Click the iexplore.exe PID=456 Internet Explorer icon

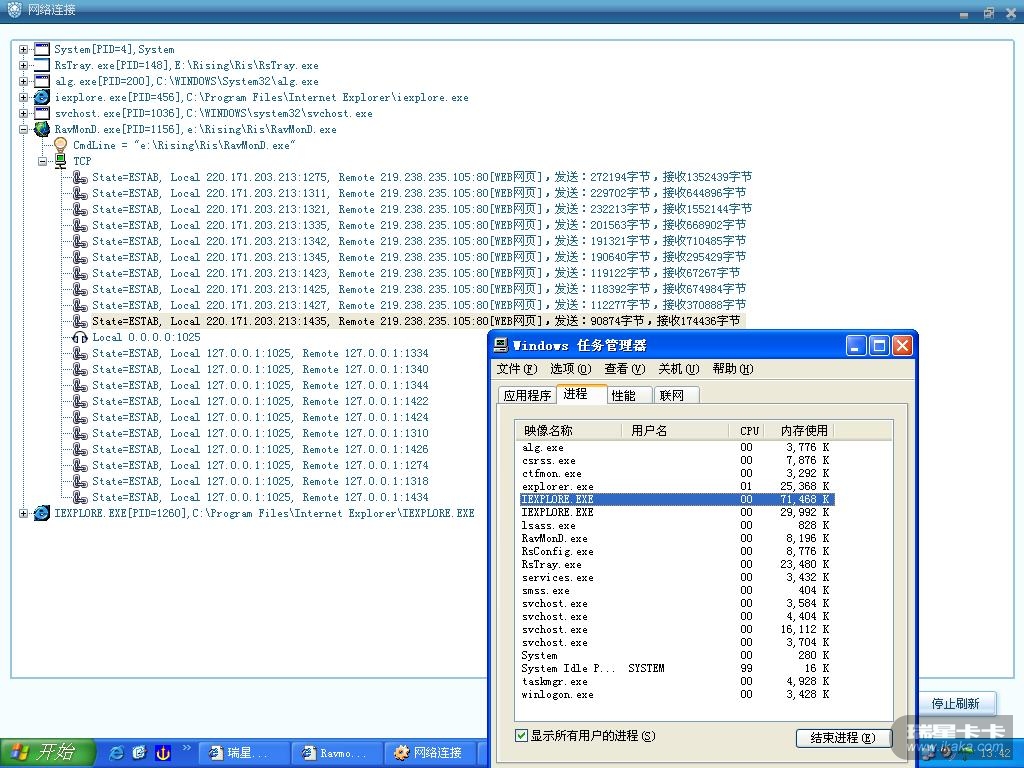point(42,97)
